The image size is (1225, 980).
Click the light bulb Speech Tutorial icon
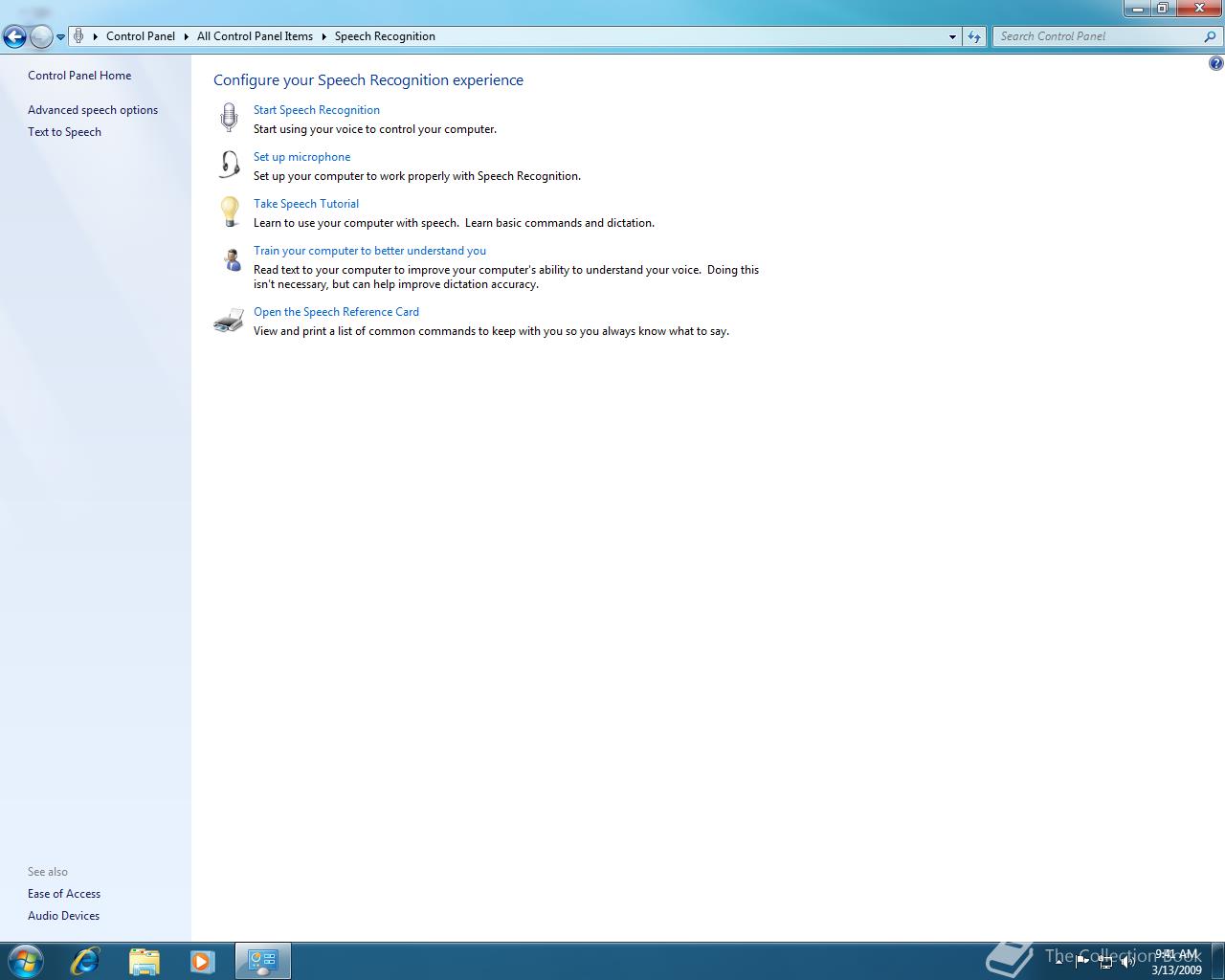click(x=230, y=212)
